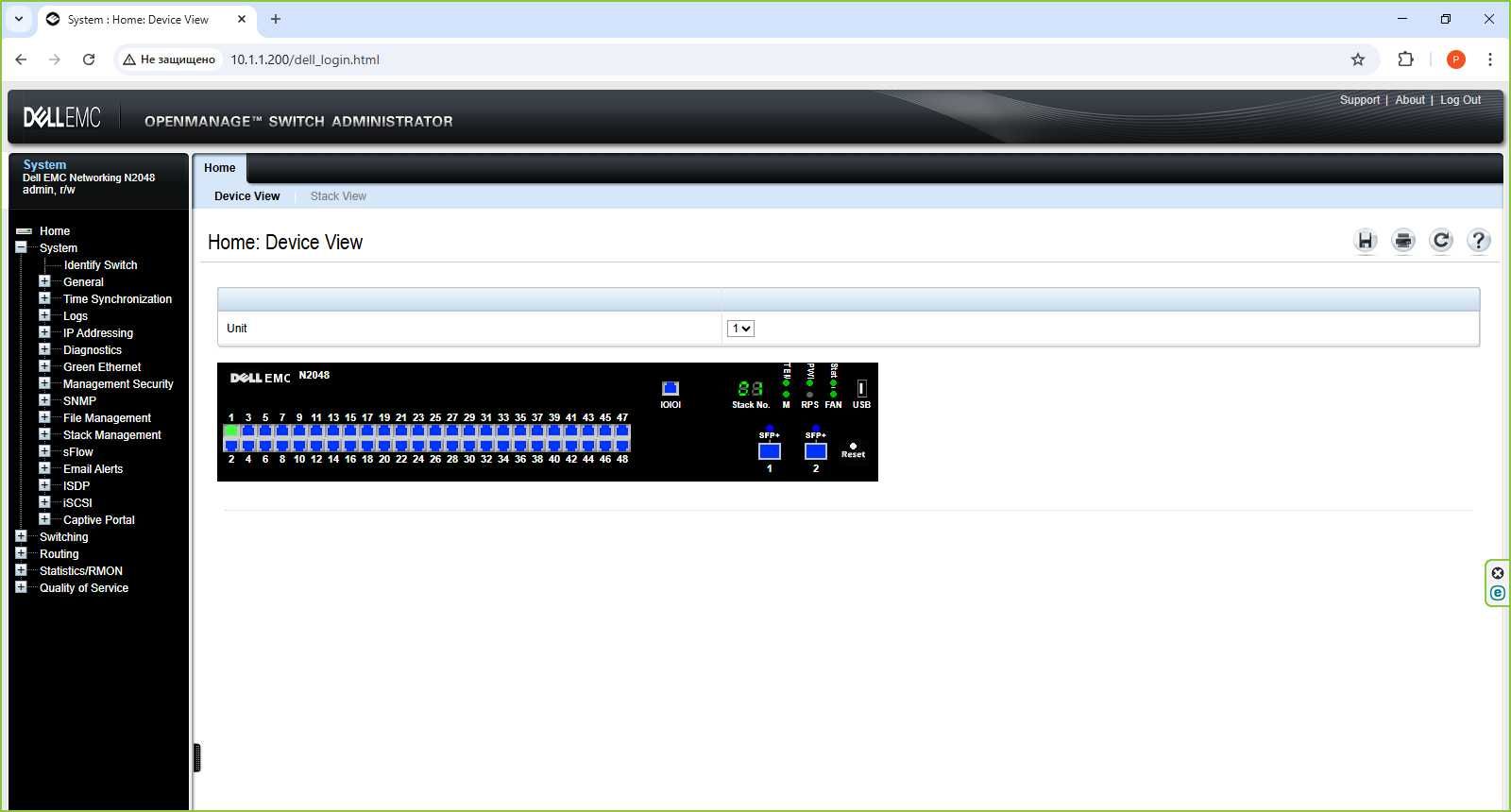Select Statistics/RMON tree item

tap(81, 571)
